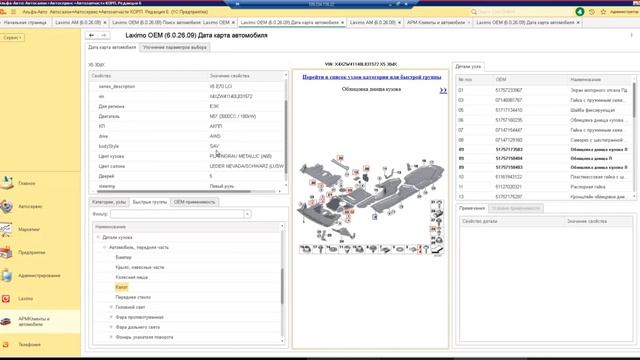Open the Фильтр field dropdown arrow
640x360 pixels.
click(247, 214)
